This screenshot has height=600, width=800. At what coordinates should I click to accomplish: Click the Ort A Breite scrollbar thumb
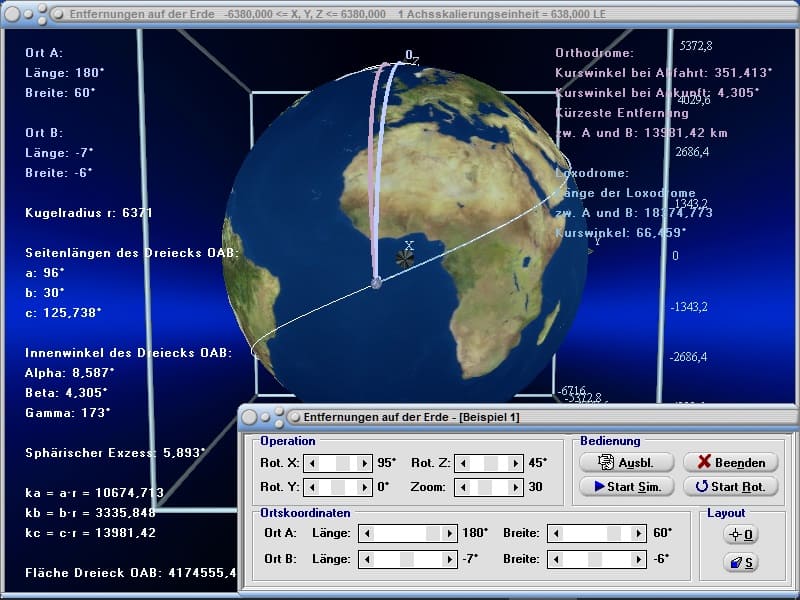tap(614, 534)
